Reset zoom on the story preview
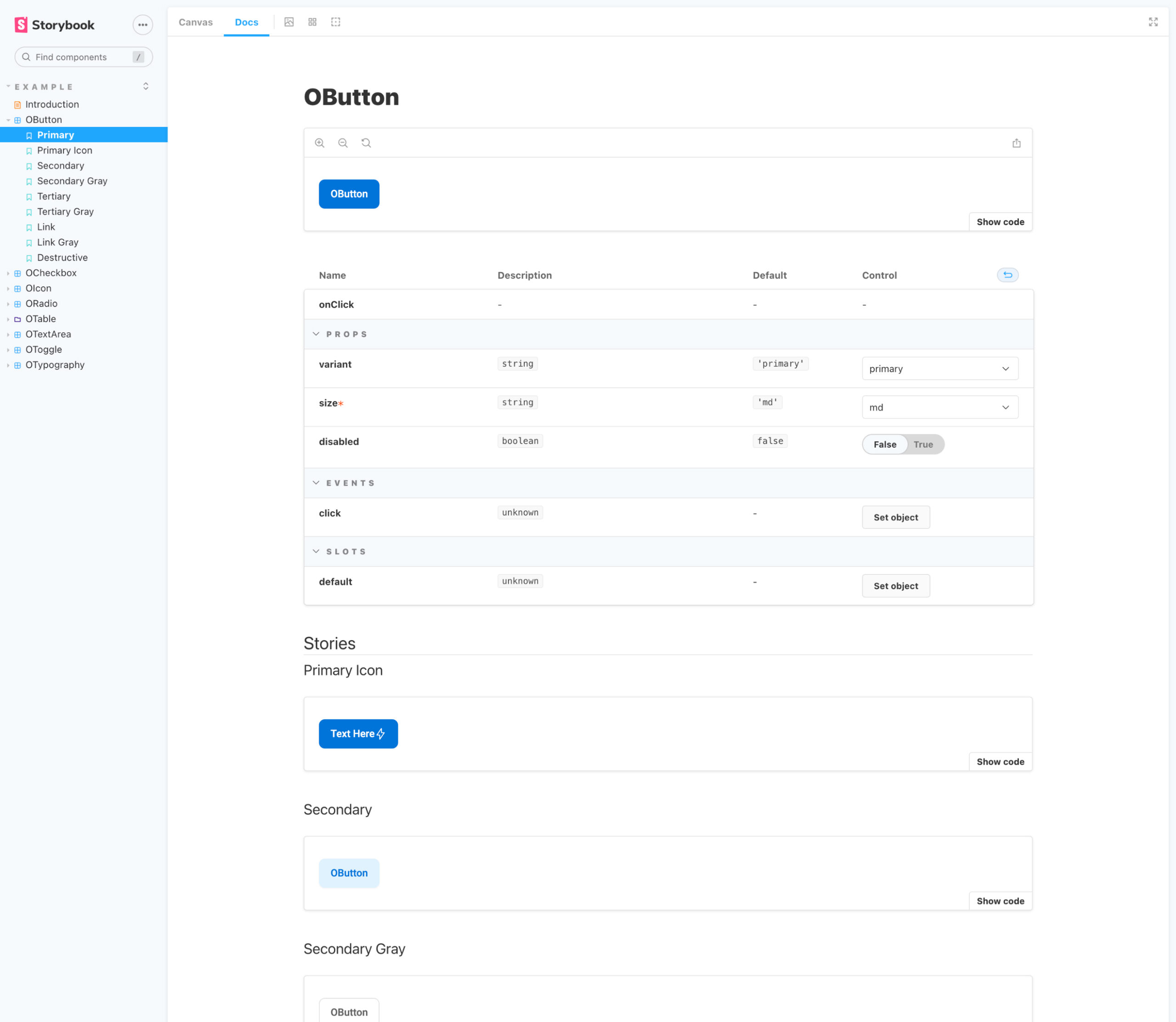 [366, 143]
